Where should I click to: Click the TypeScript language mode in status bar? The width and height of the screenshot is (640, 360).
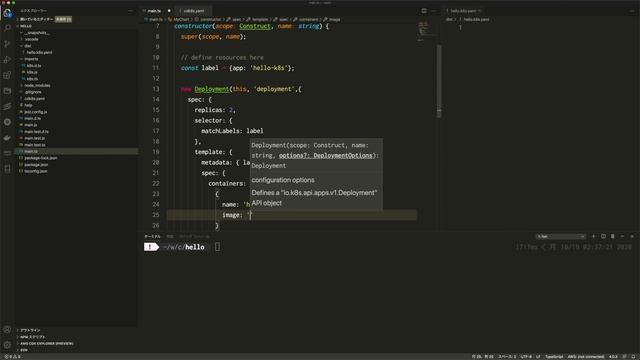[x=554, y=357]
